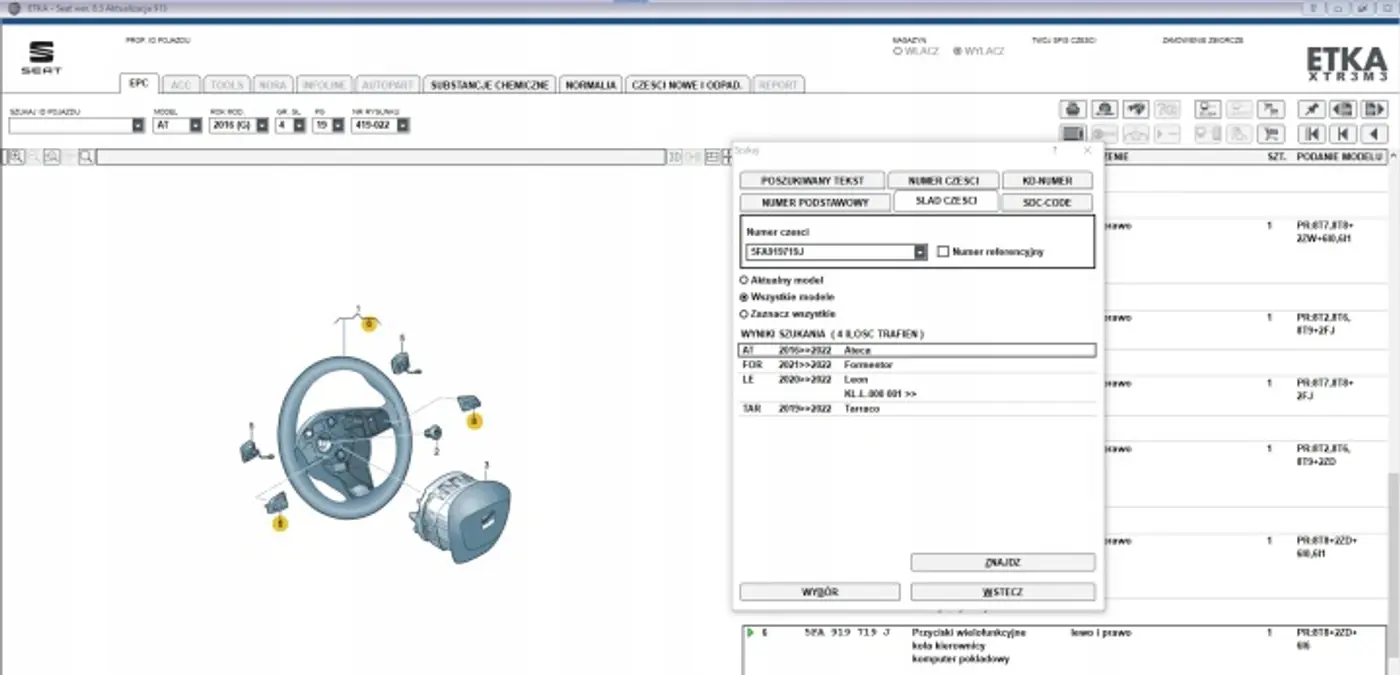Choose the Magazyn 'WLACZ' radio button

pyautogui.click(x=897, y=51)
